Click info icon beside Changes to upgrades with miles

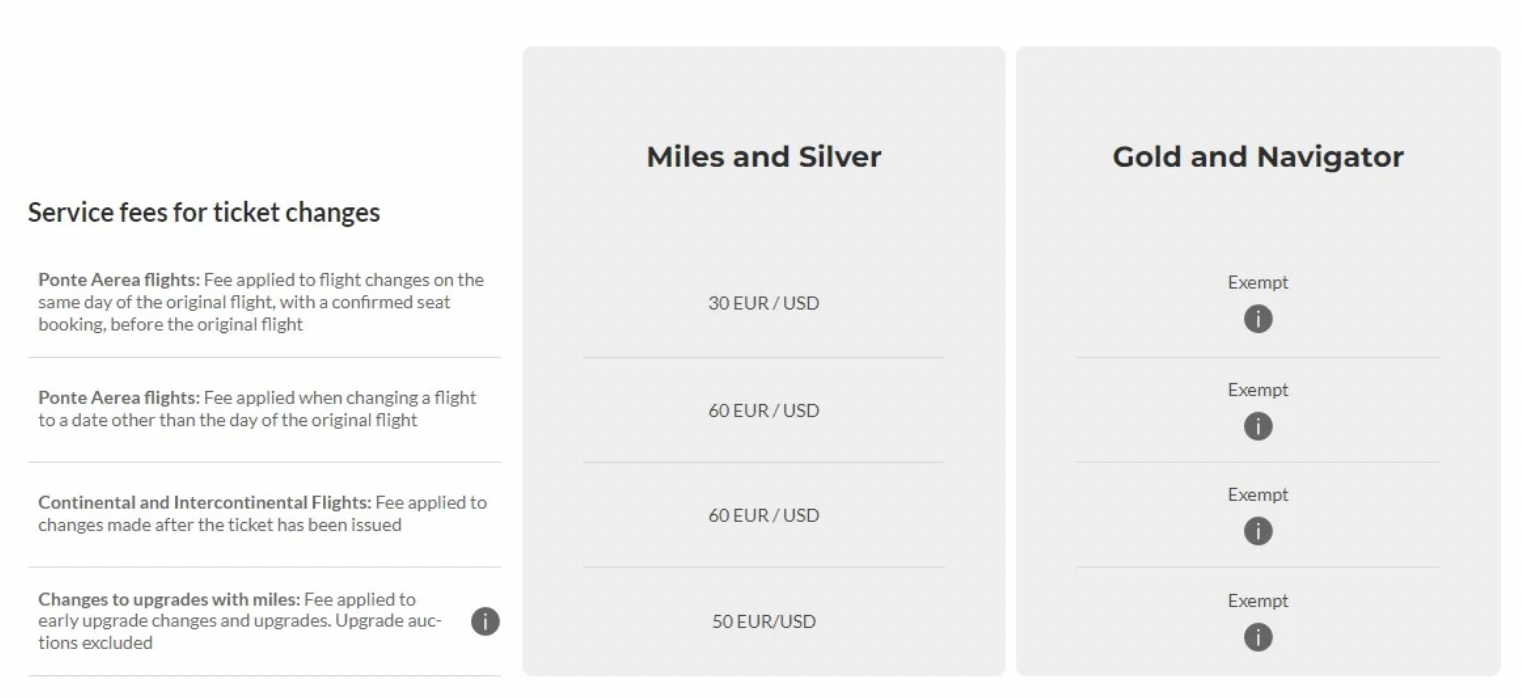coord(485,622)
